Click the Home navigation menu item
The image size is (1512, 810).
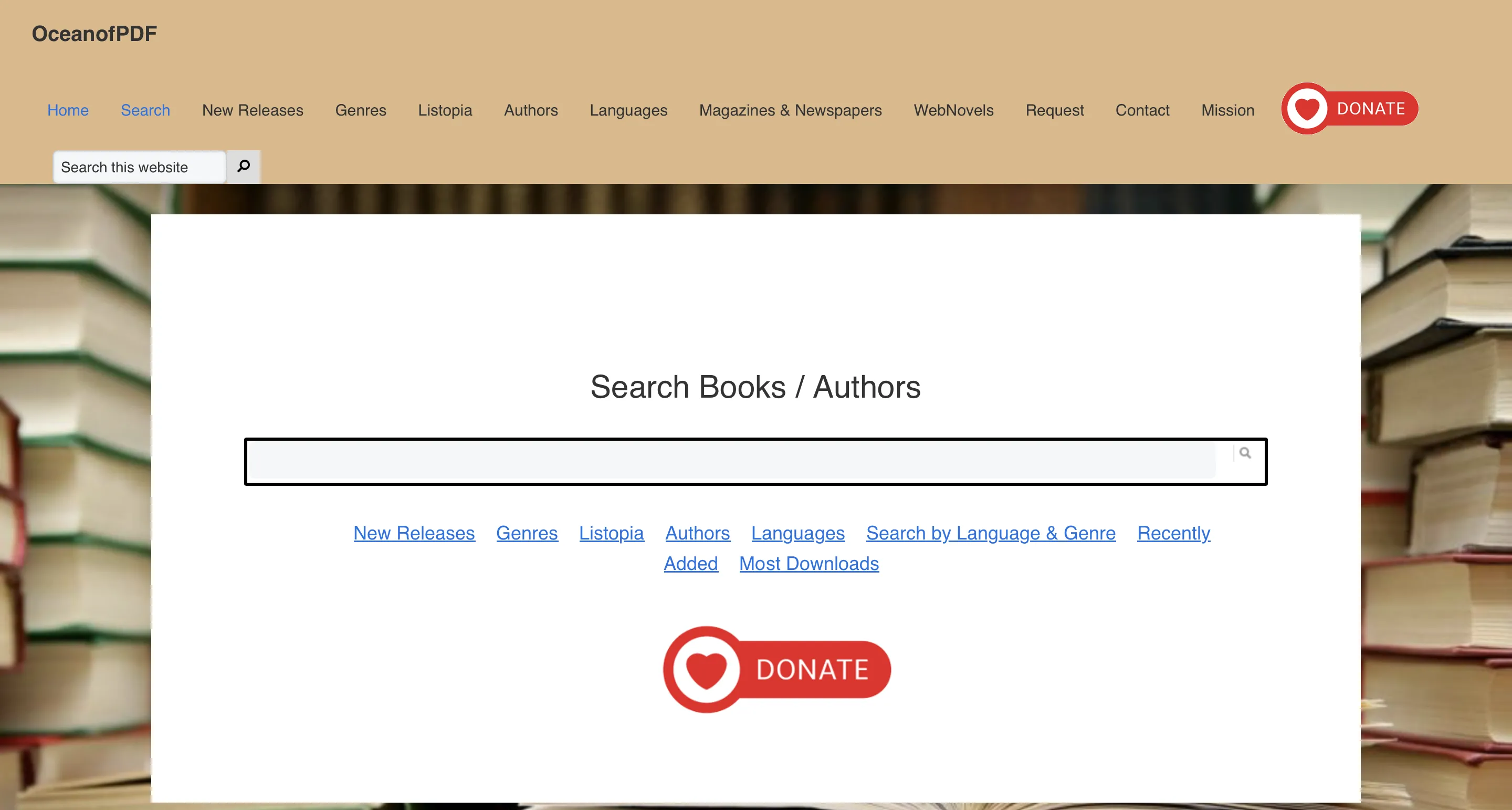69,109
